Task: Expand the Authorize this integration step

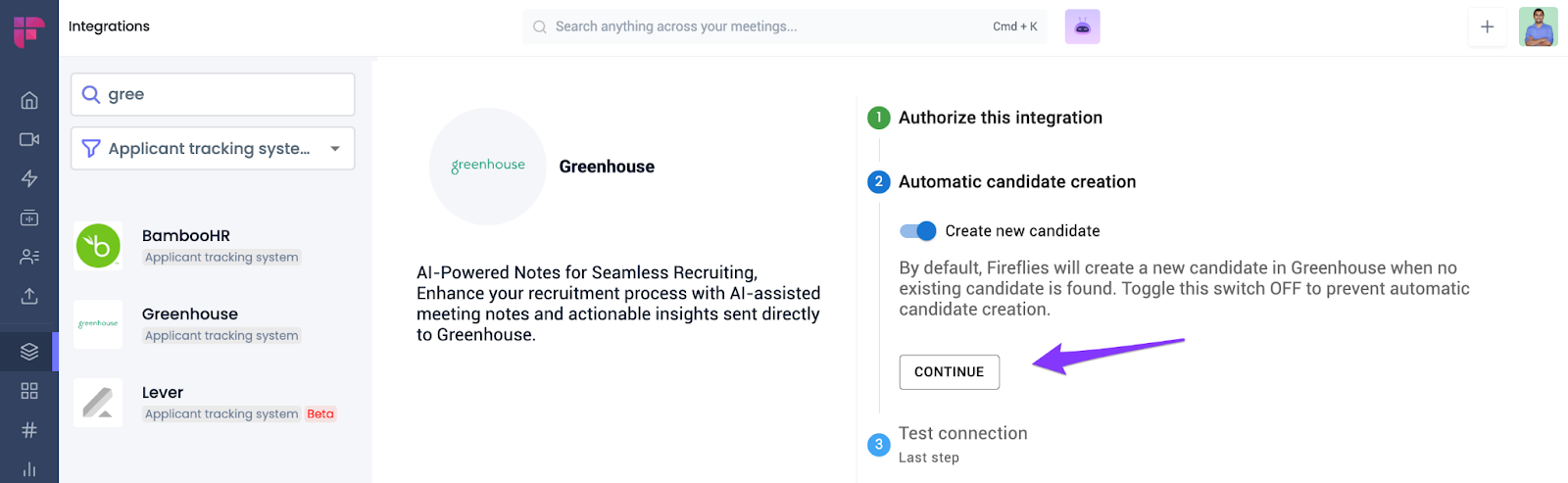Action: coord(1000,118)
